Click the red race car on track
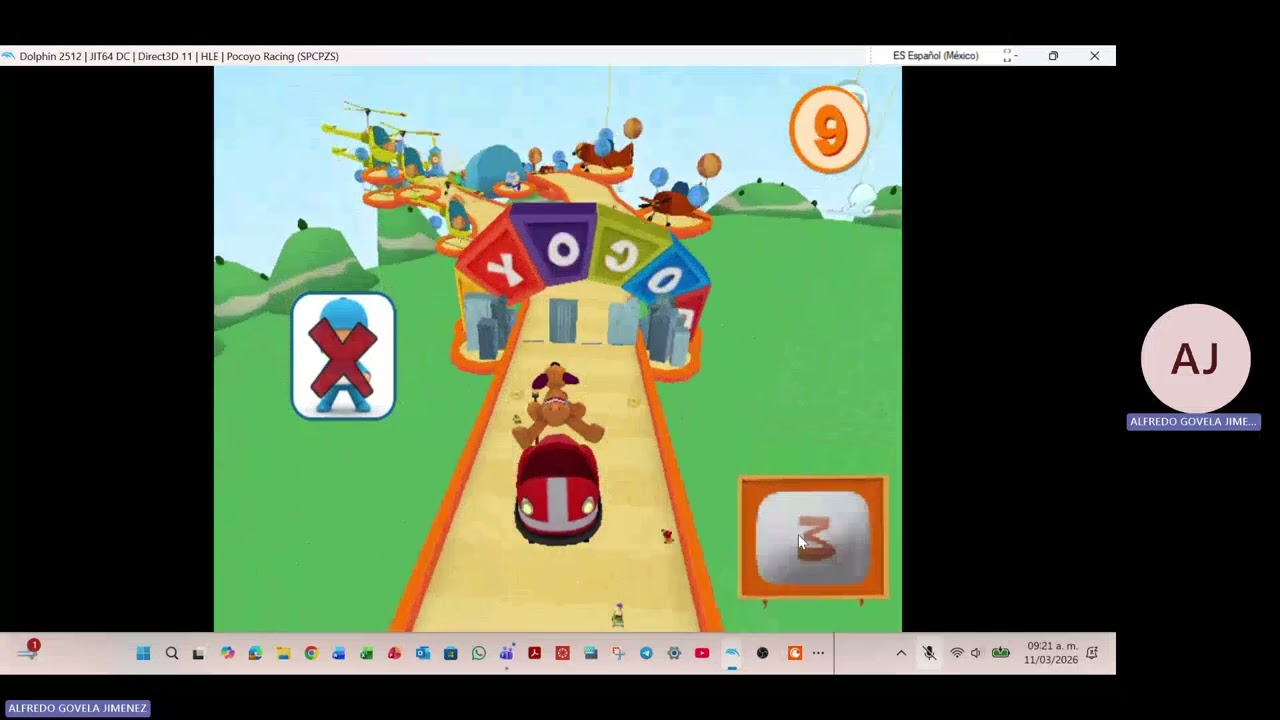 [558, 490]
